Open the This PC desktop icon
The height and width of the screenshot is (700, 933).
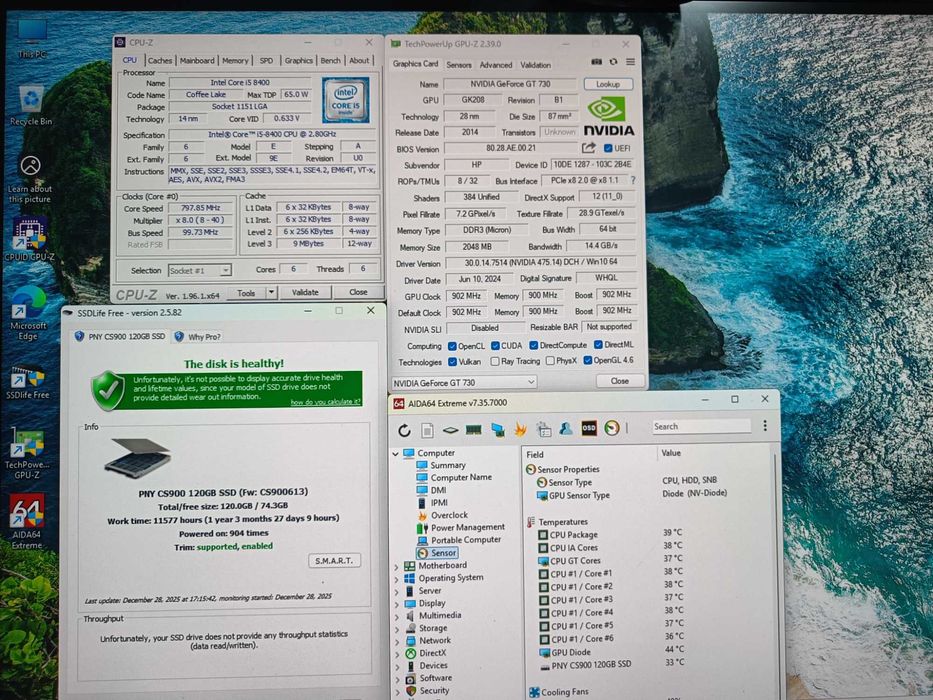32,39
